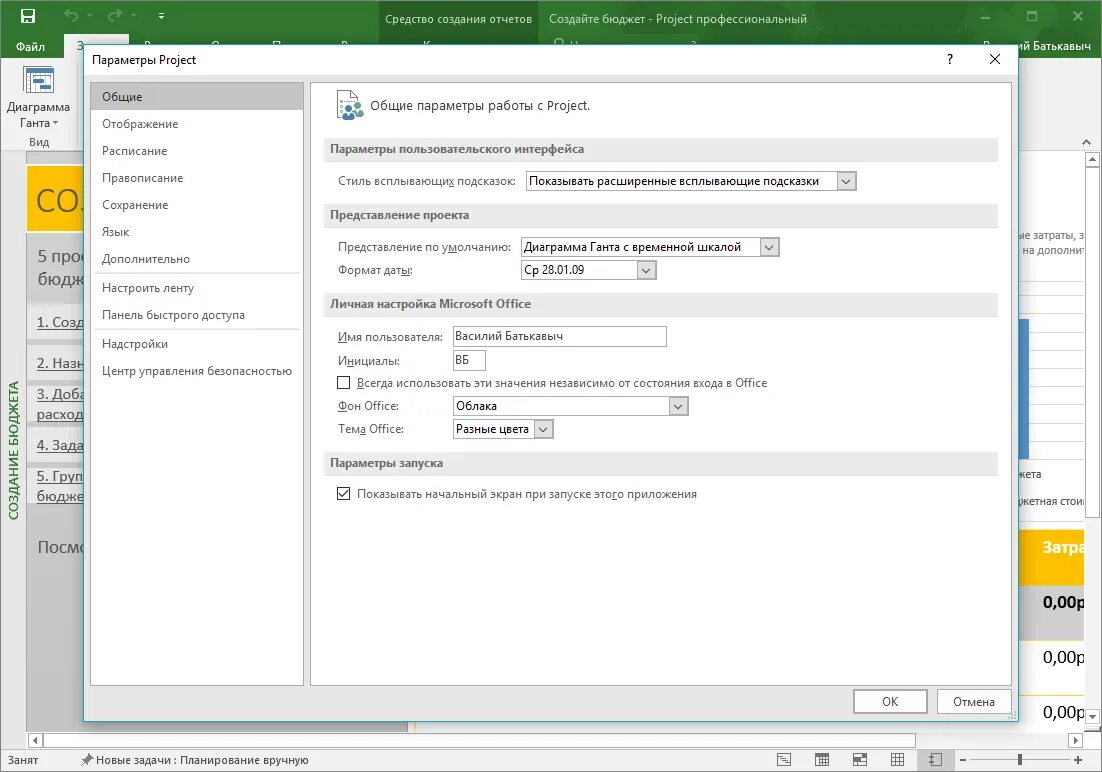Toggle Всегда использовать эти значения checkbox
Screen dimensions: 1102x772
pos(344,383)
